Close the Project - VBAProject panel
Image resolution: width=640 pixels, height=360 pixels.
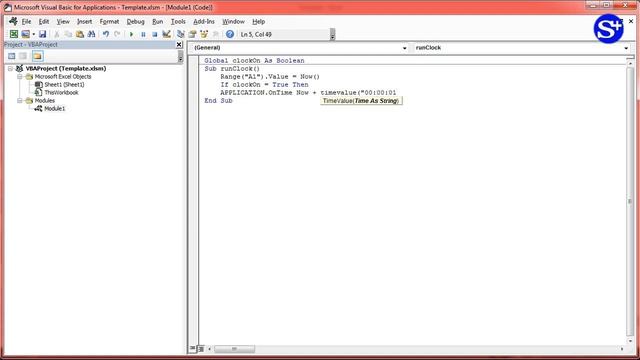coord(179,44)
